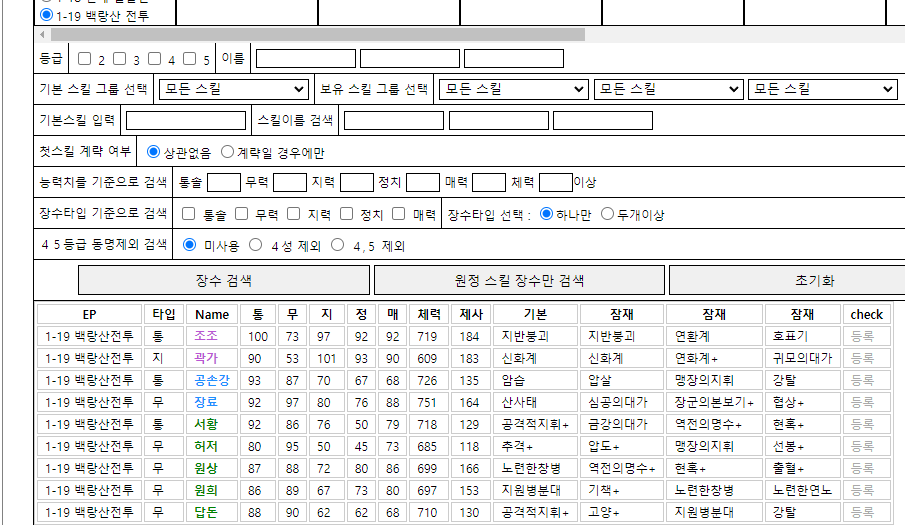Choose 두개이상 for general type selection
The image size is (905, 525).
click(607, 214)
